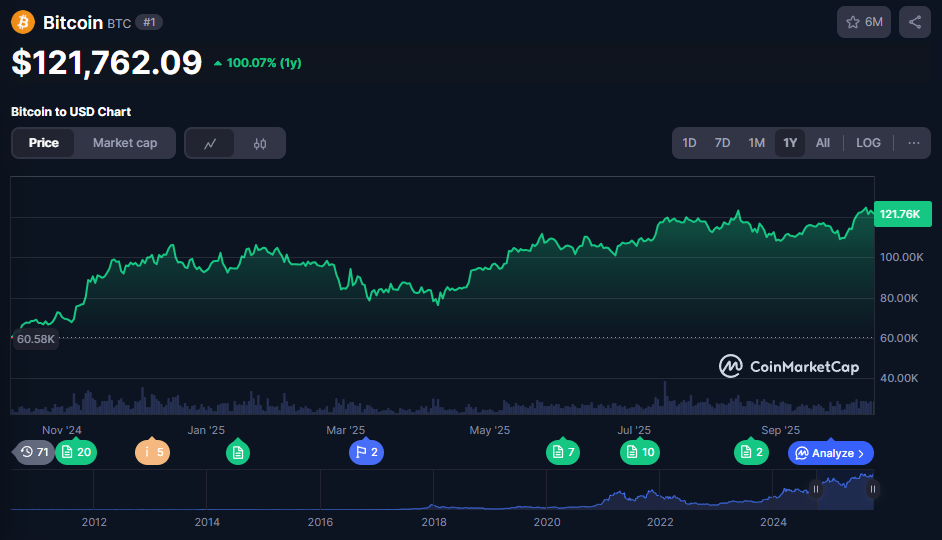
Task: Set chart range to 7D
Action: point(722,143)
